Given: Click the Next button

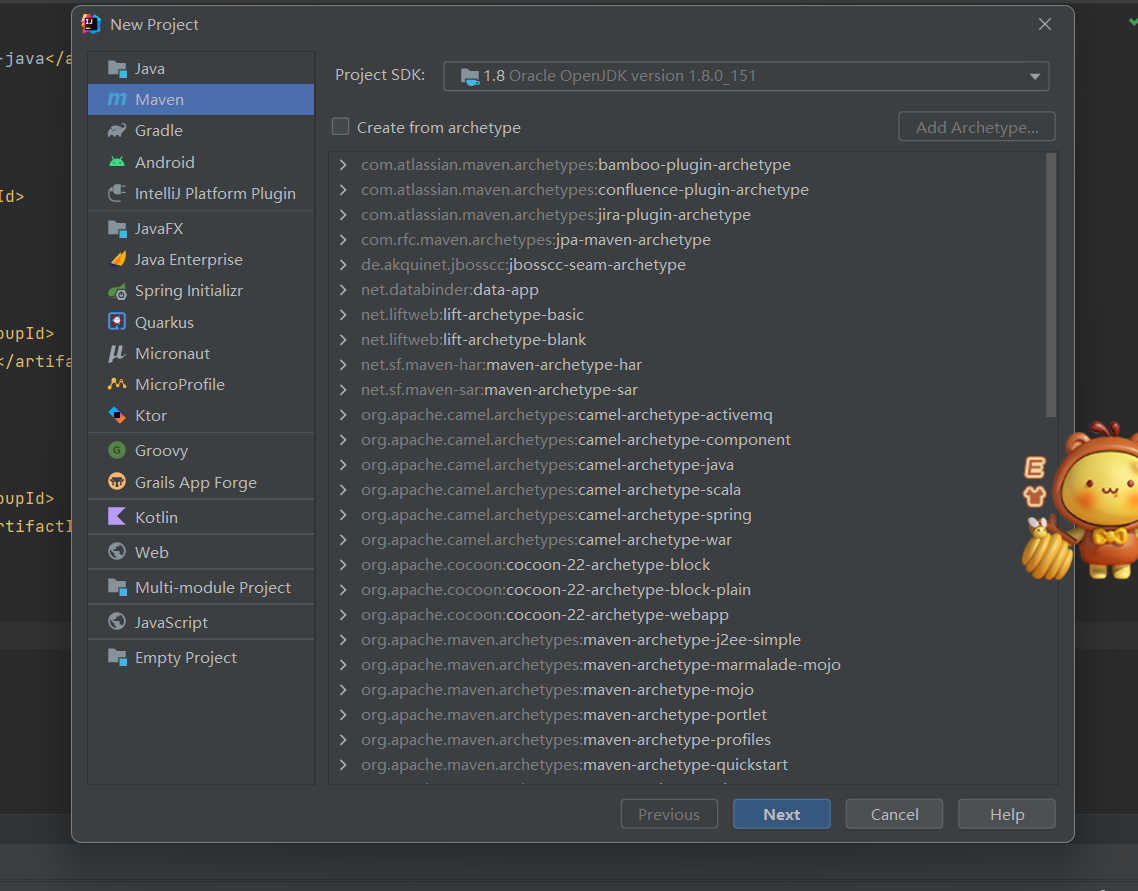Looking at the screenshot, I should [x=782, y=814].
